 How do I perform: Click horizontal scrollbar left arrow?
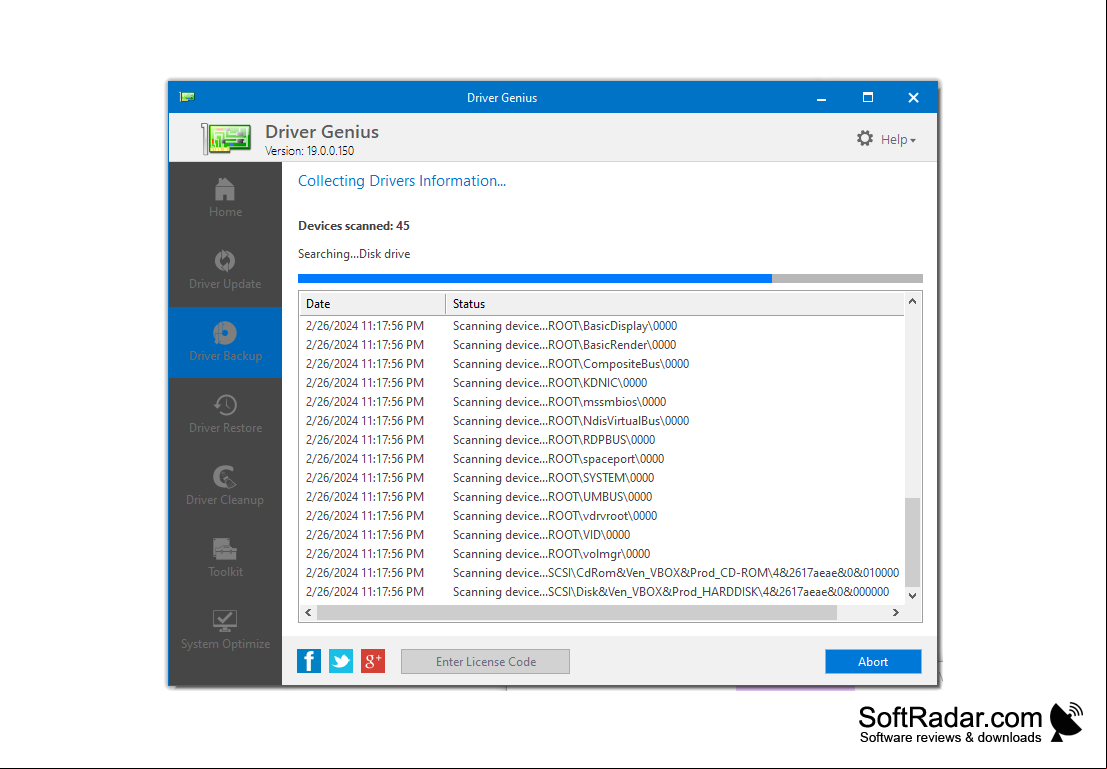coord(309,612)
